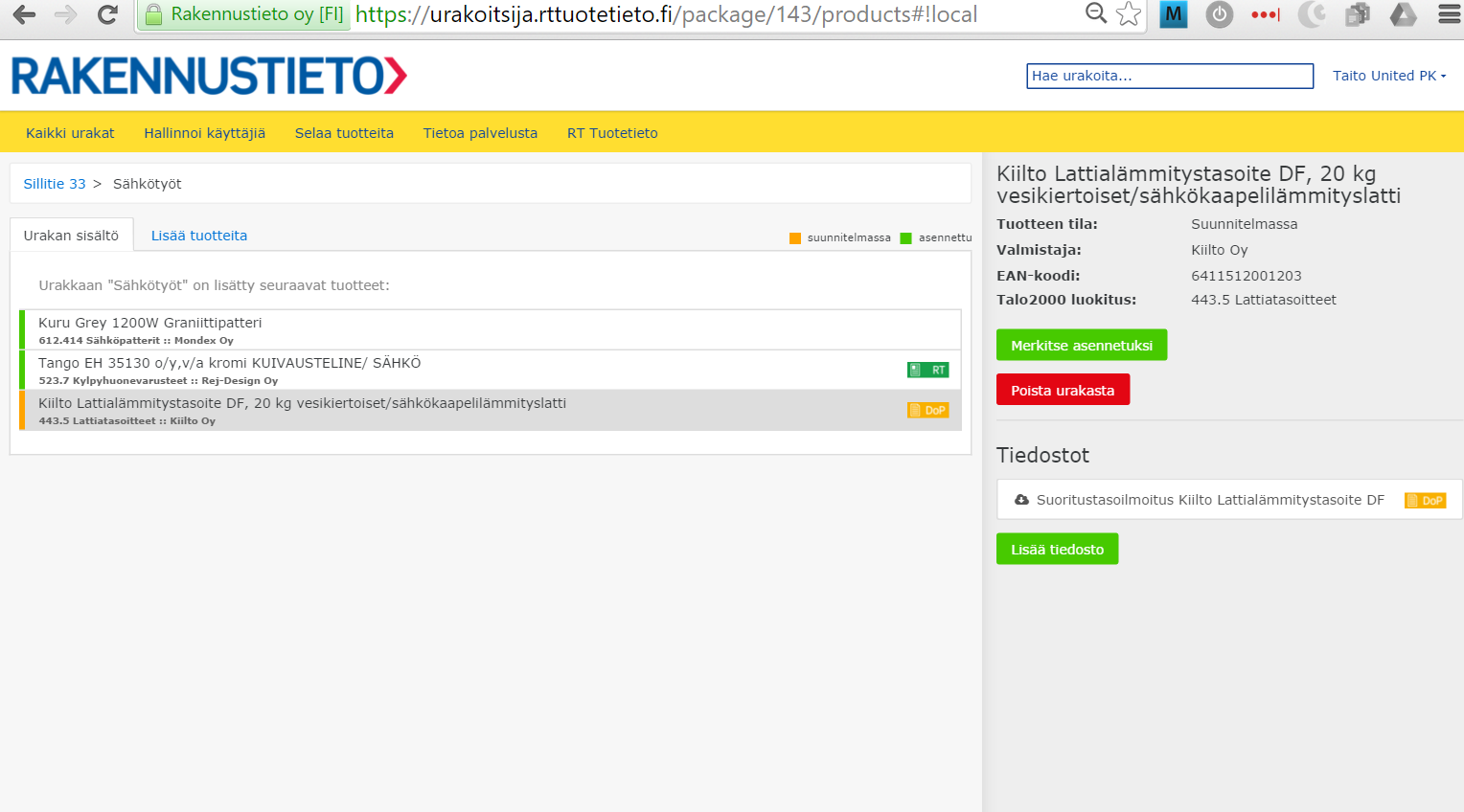This screenshot has height=812, width=1464.
Task: Click the browser forward arrow
Action: point(66,14)
